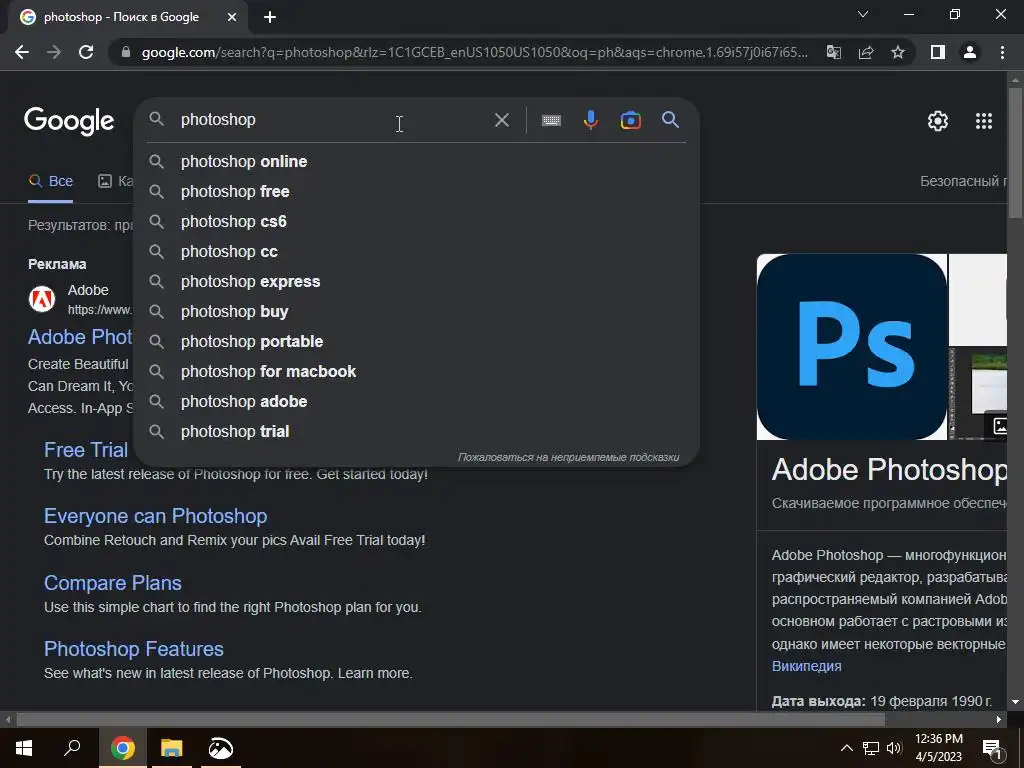
Task: Click the blue magnifier search button
Action: pos(670,120)
